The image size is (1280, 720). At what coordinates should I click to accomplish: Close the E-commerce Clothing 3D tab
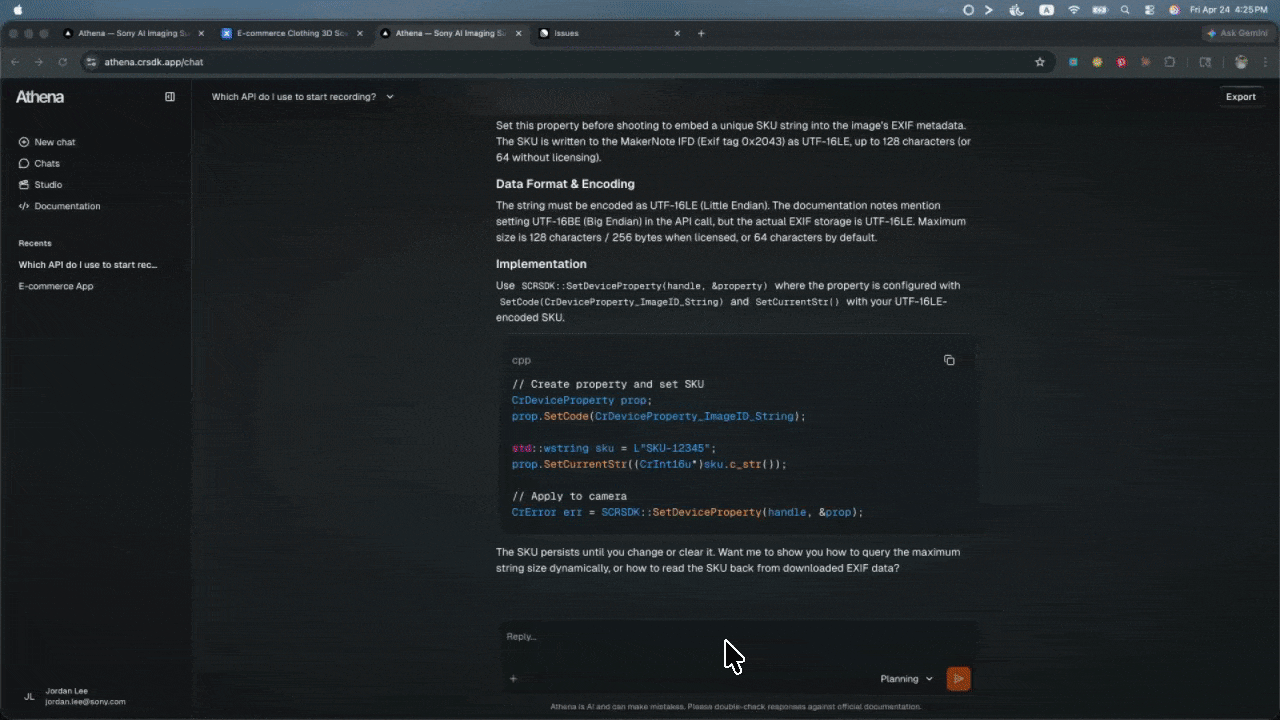[361, 33]
